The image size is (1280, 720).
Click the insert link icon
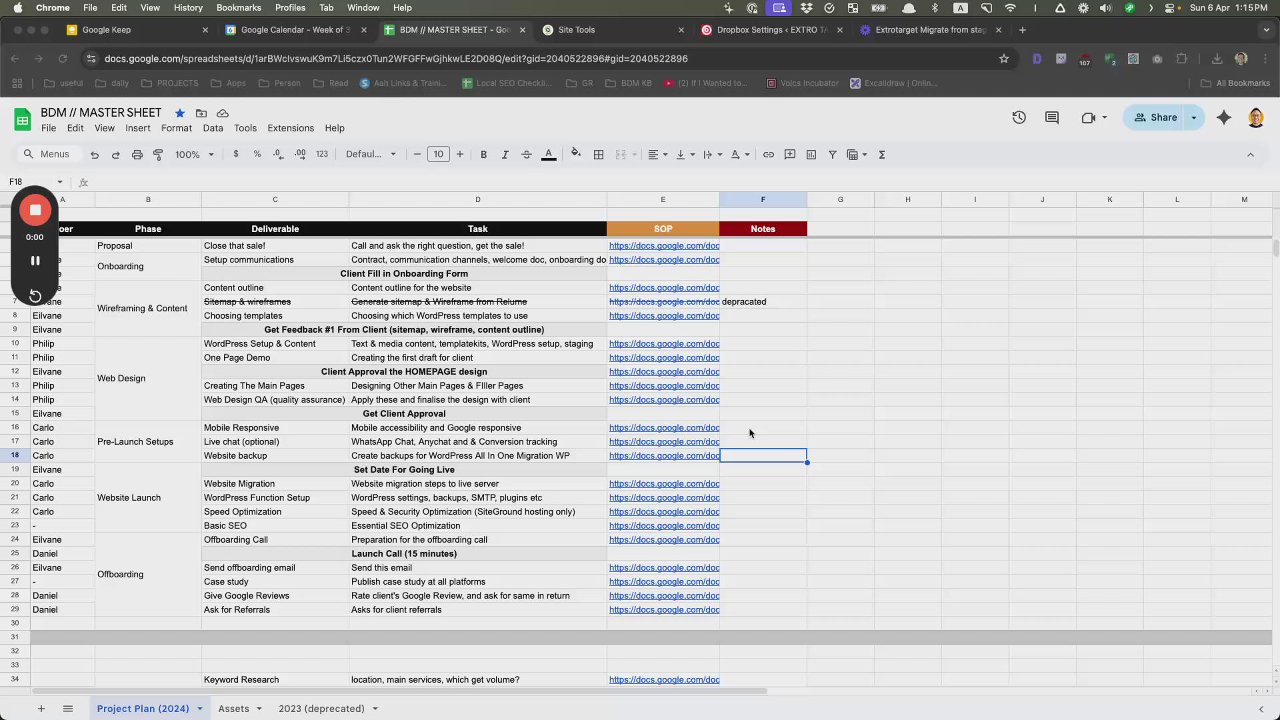click(x=768, y=155)
